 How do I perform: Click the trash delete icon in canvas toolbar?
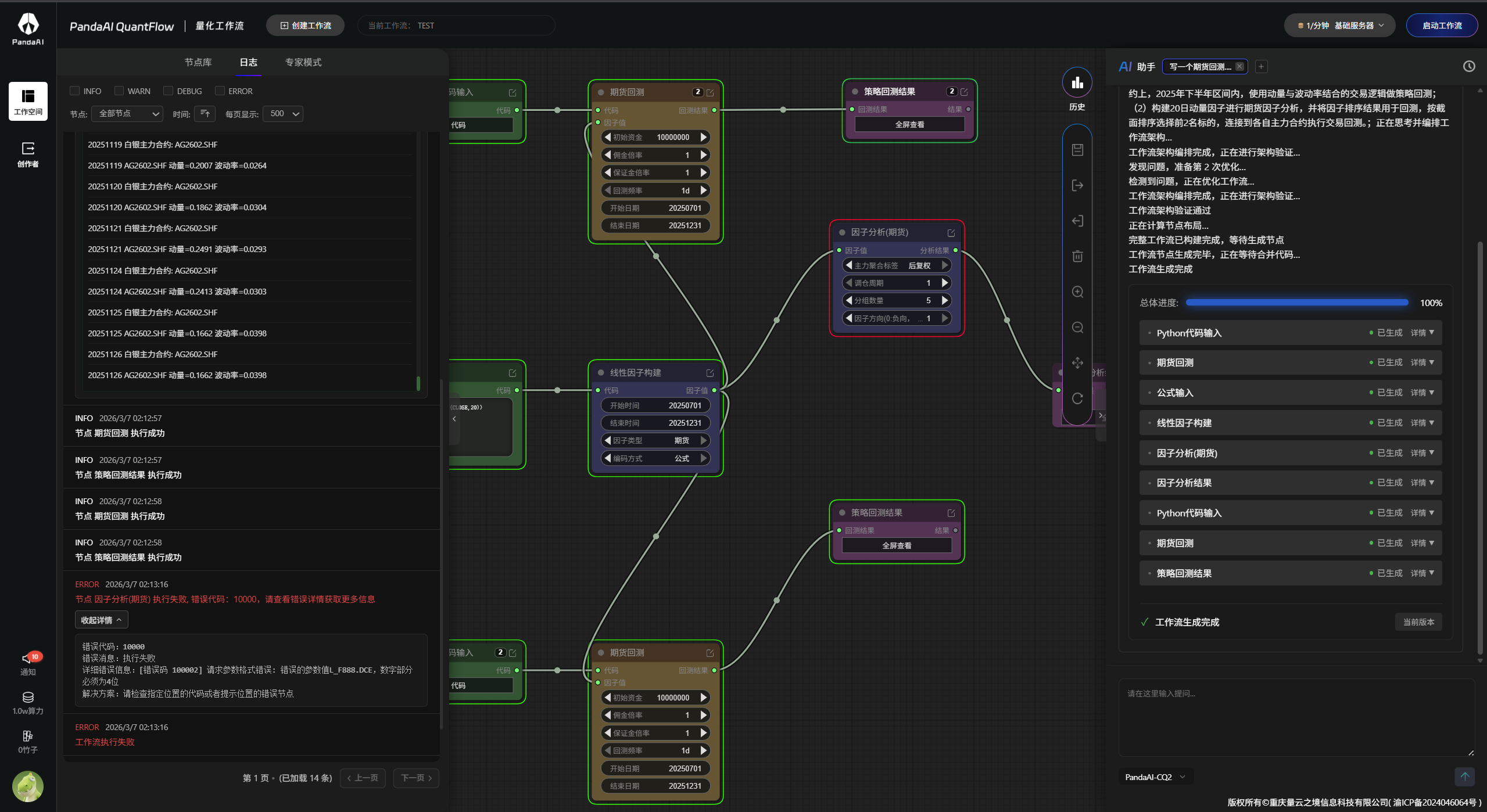(x=1077, y=256)
